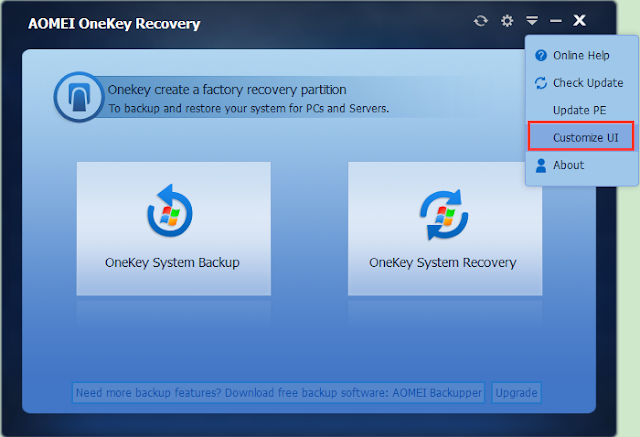Viewport: 640px width, 437px height.
Task: Collapse the dropdown menu arrow icon
Action: pyautogui.click(x=532, y=20)
